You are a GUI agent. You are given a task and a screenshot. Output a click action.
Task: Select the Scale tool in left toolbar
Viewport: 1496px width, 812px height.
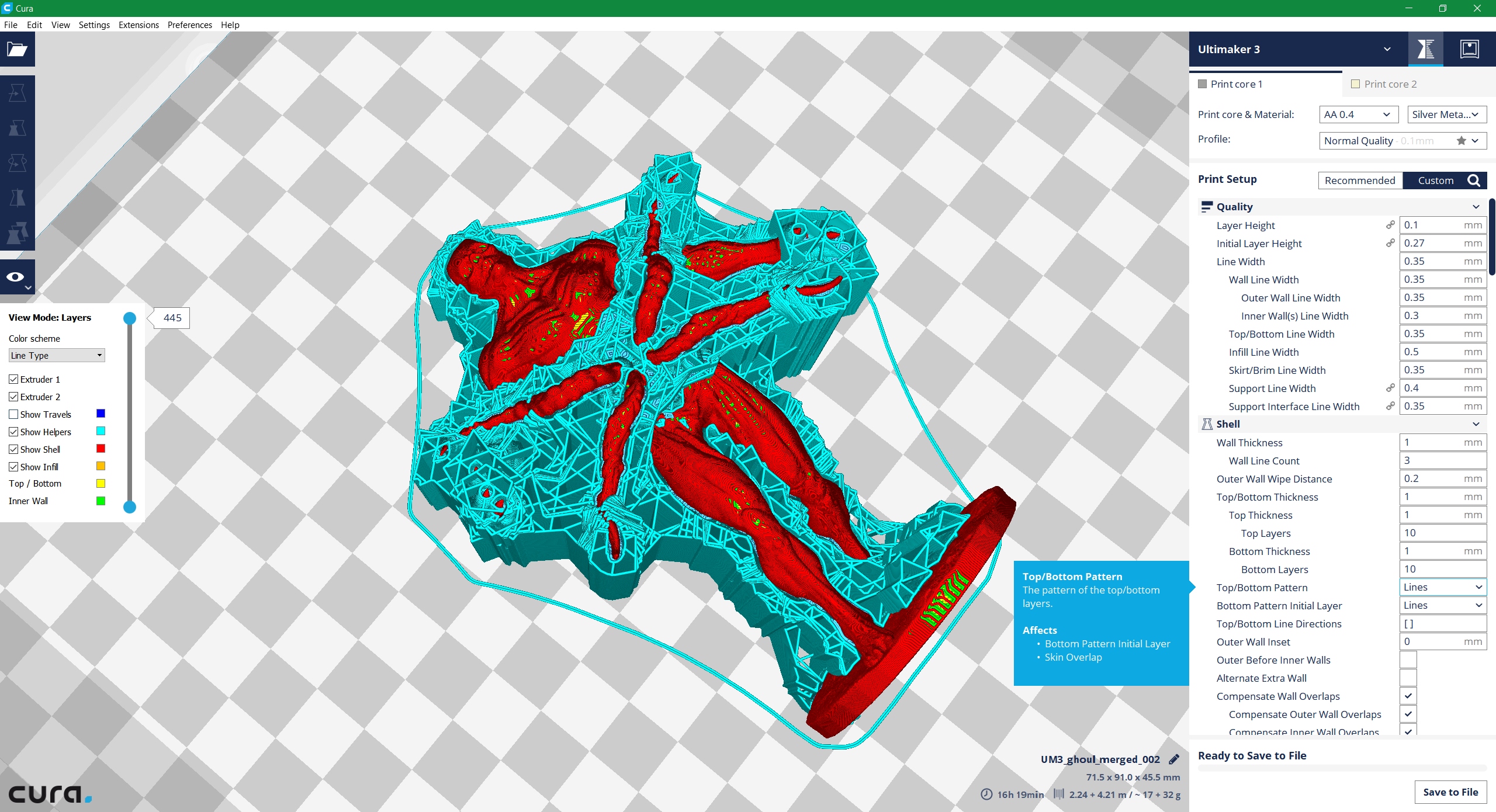coord(17,128)
